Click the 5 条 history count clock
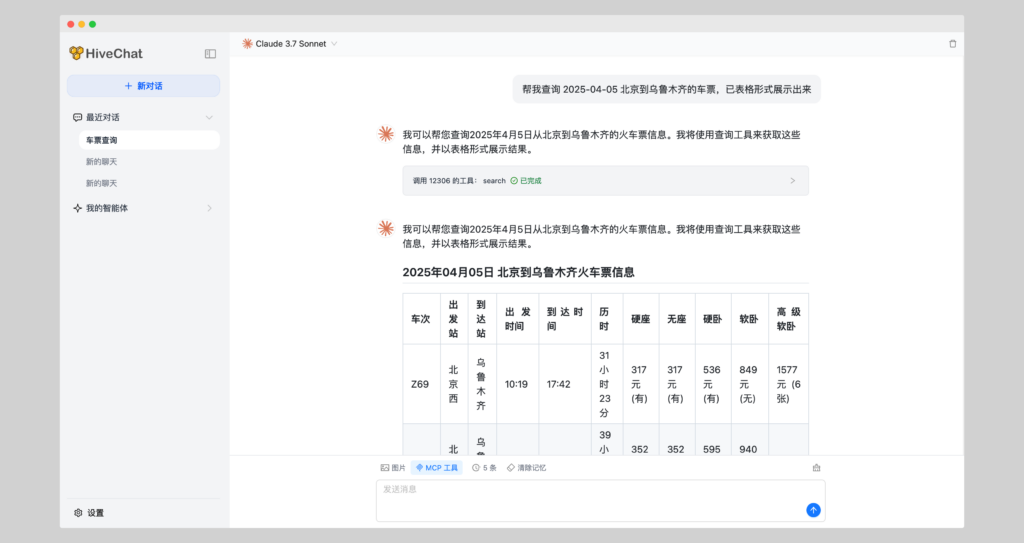This screenshot has height=543, width=1024. [x=476, y=468]
